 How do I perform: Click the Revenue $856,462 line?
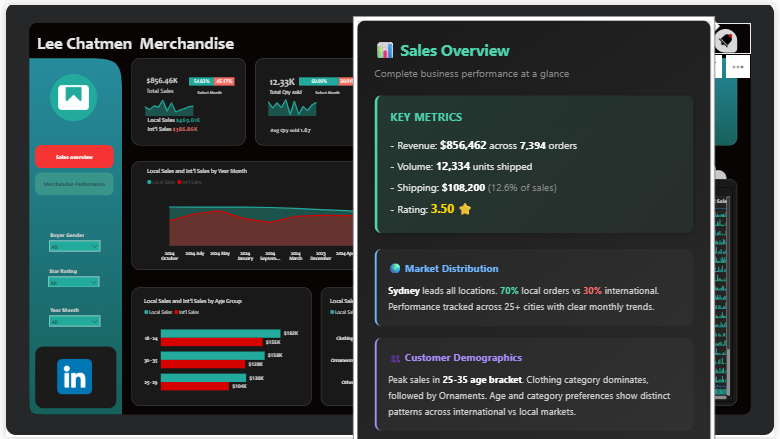[x=484, y=146]
